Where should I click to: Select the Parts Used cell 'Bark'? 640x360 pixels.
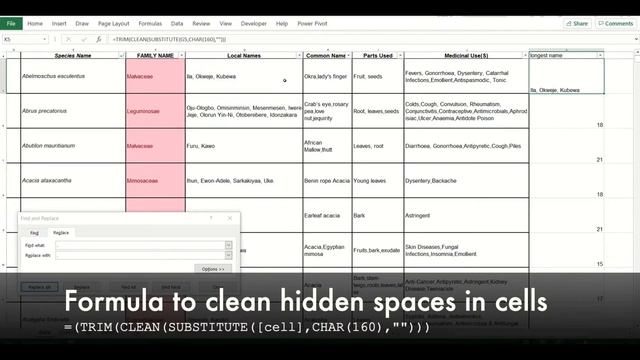378,216
